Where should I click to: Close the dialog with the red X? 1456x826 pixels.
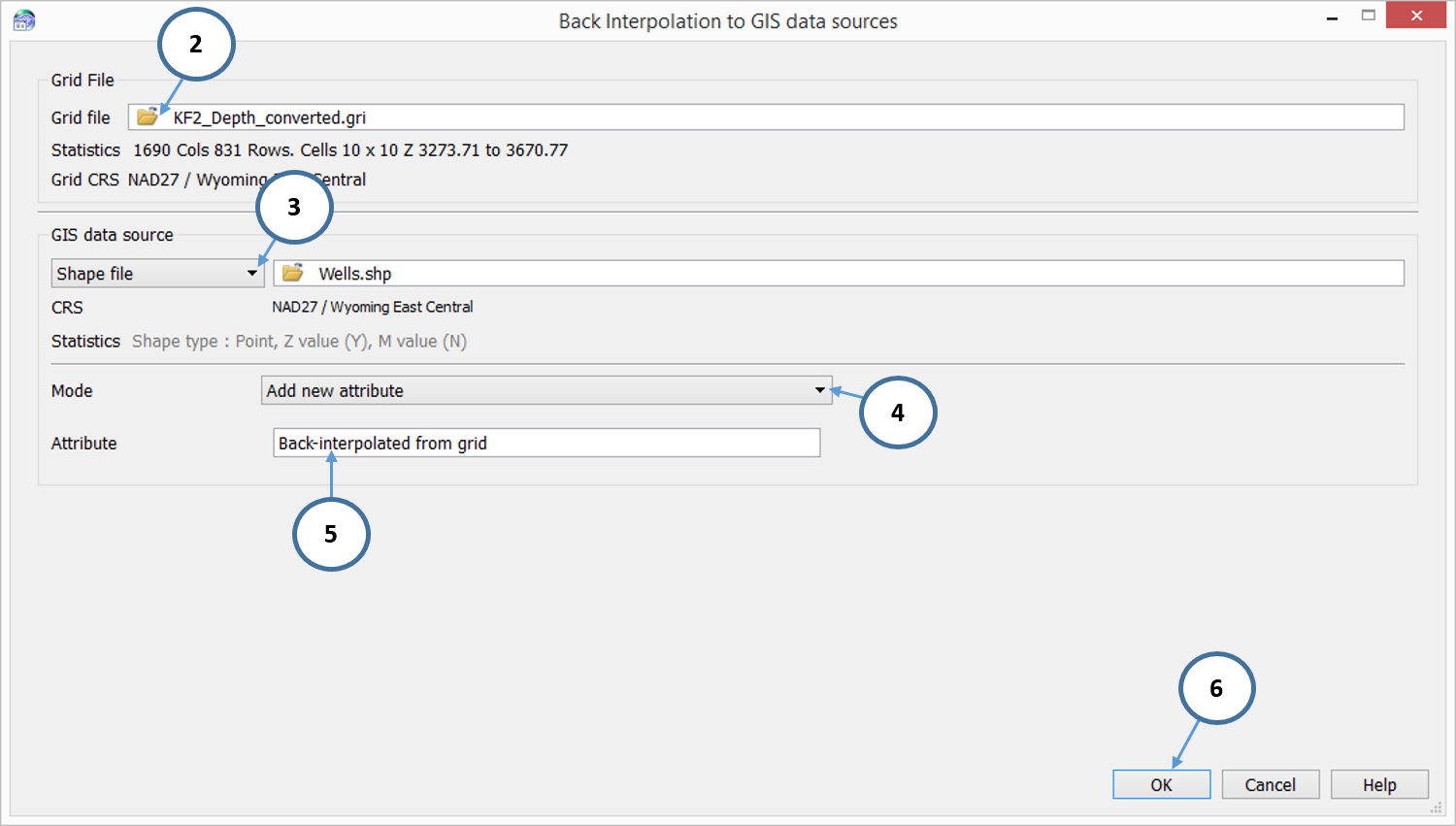[1416, 16]
